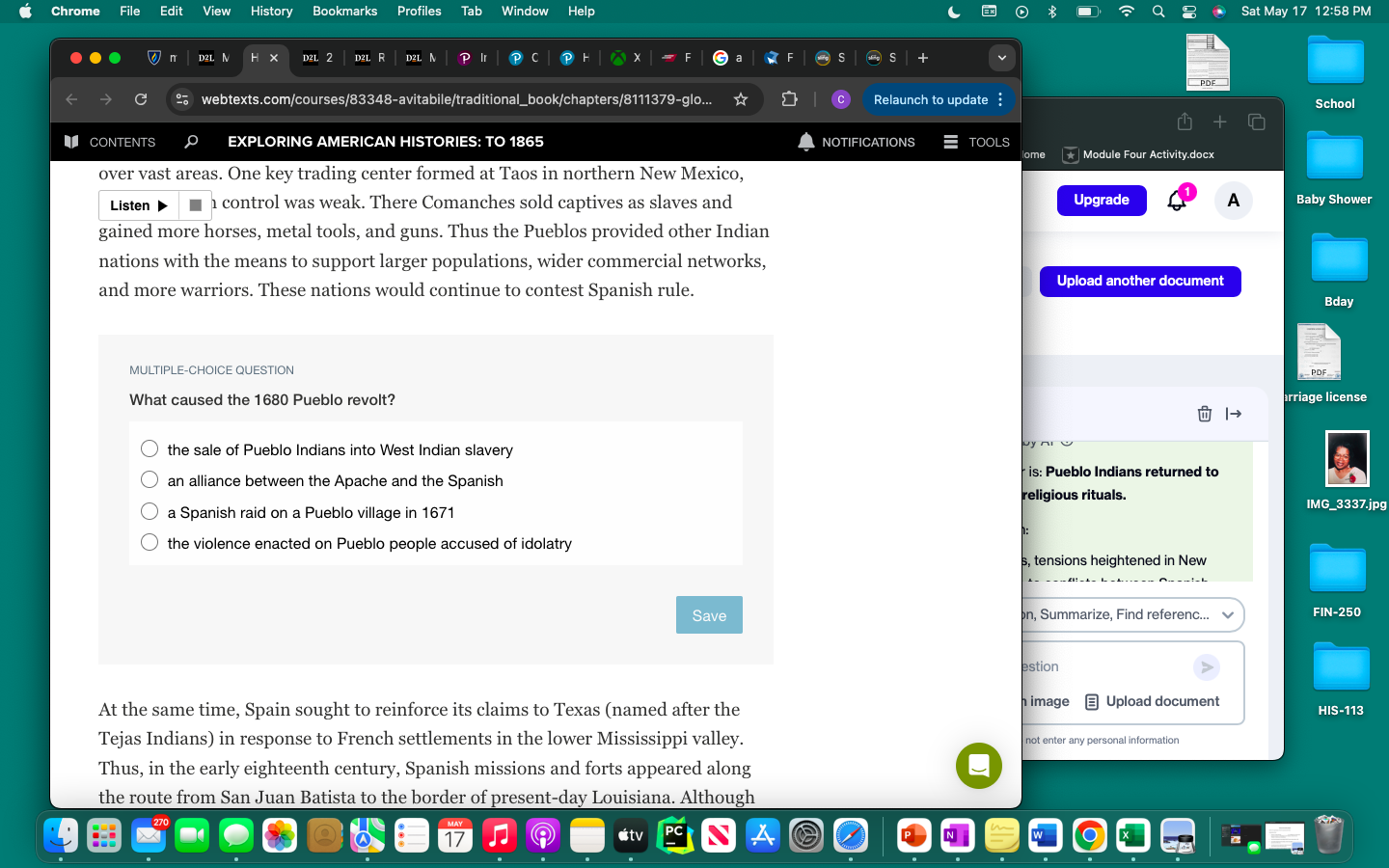Send a question with the paper-plane icon
The height and width of the screenshot is (868, 1389).
1206,666
